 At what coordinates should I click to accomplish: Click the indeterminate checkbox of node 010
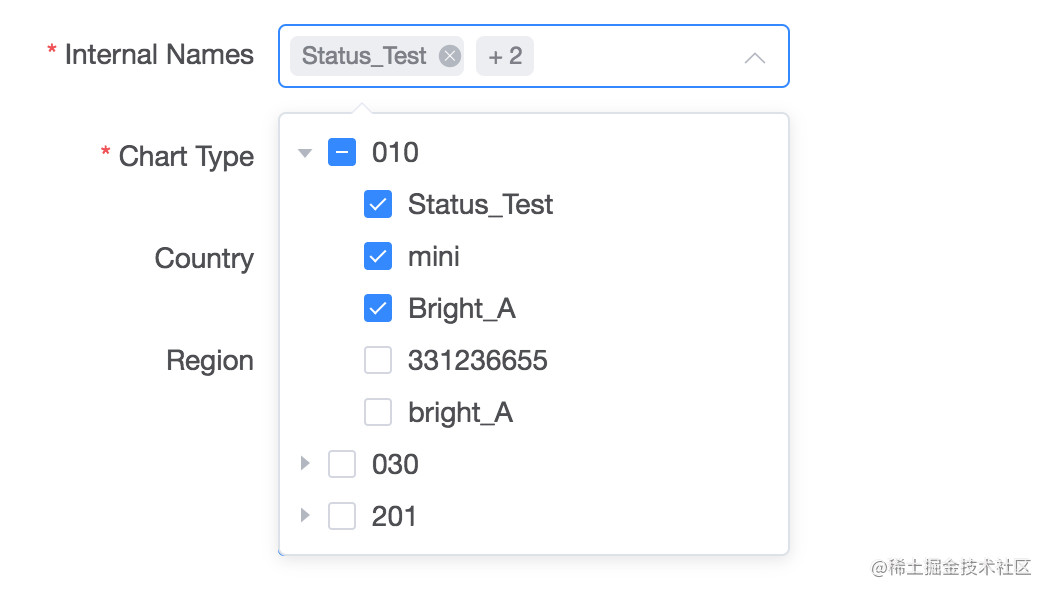pos(342,151)
